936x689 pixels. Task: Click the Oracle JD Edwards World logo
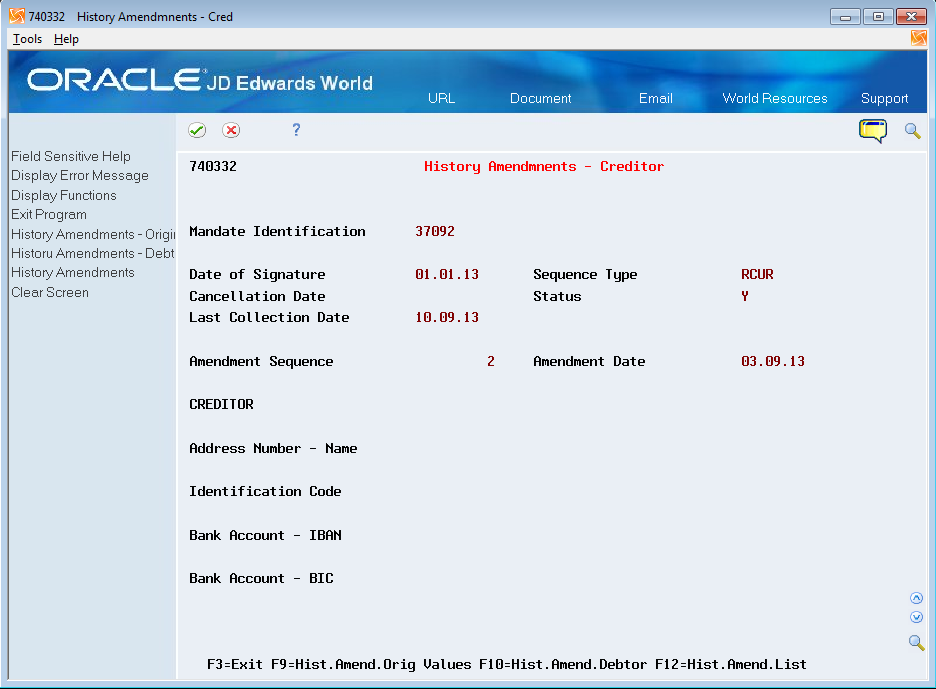pyautogui.click(x=200, y=81)
